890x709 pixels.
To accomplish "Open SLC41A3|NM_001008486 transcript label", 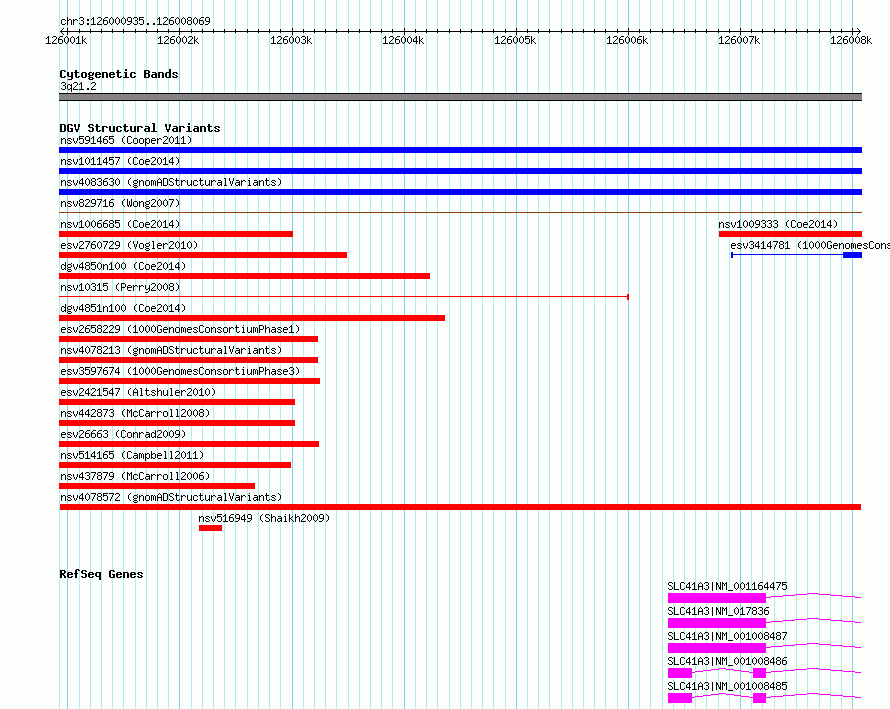I will click(x=727, y=661).
